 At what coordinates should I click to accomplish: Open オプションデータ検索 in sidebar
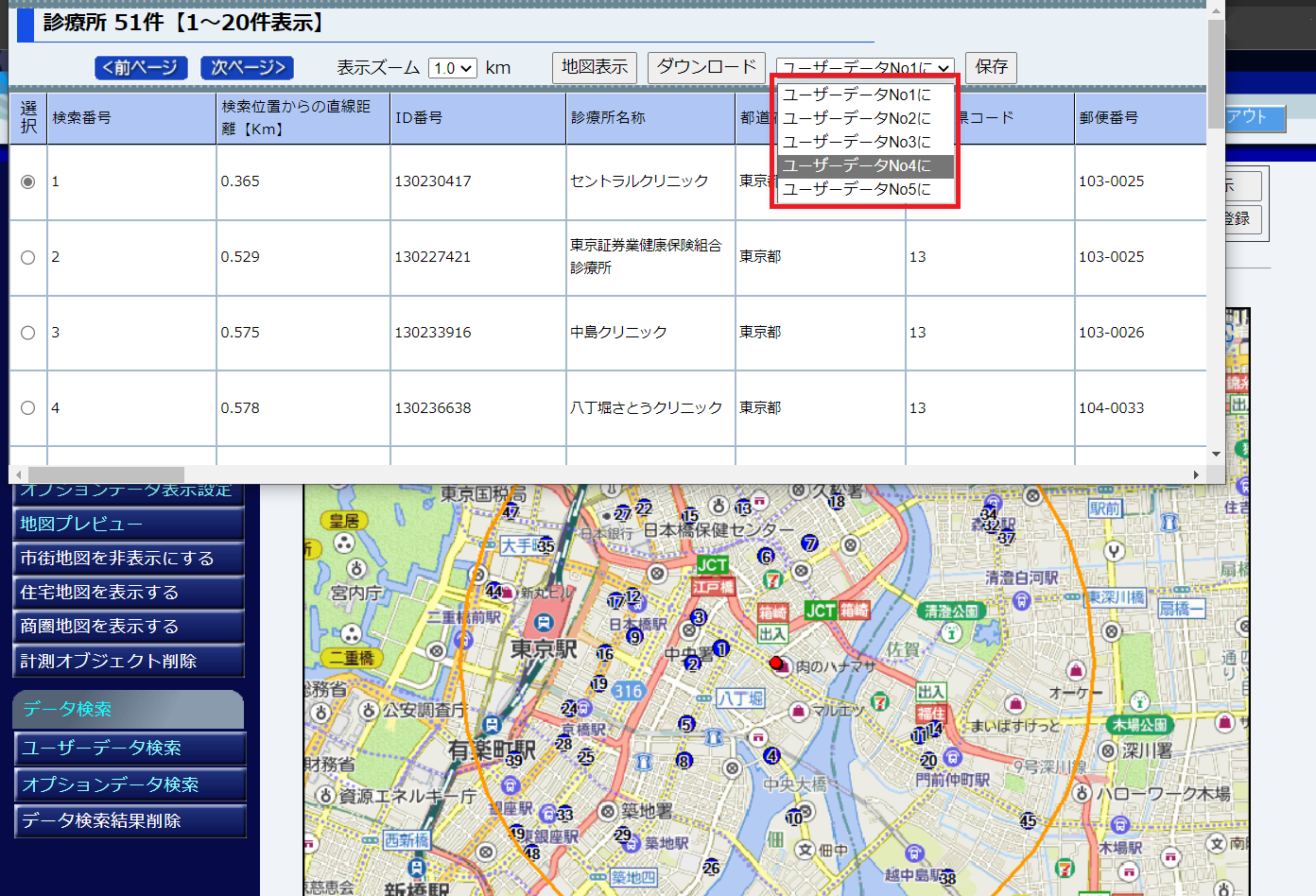(x=130, y=784)
